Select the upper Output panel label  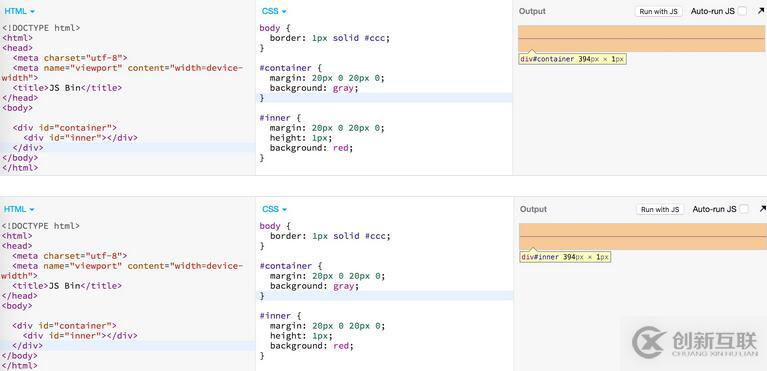pyautogui.click(x=532, y=11)
